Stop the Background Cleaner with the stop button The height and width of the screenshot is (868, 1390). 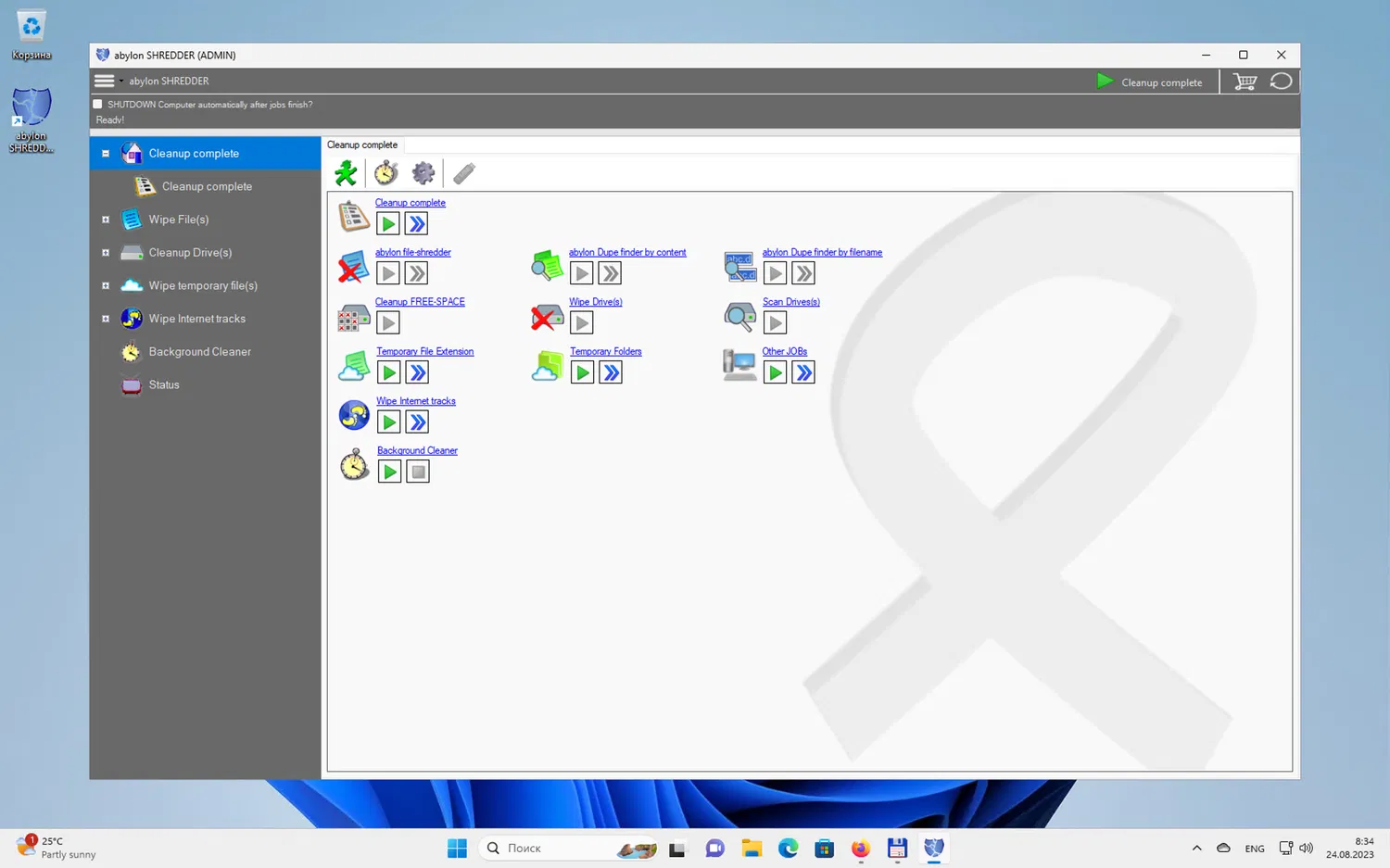click(x=418, y=472)
